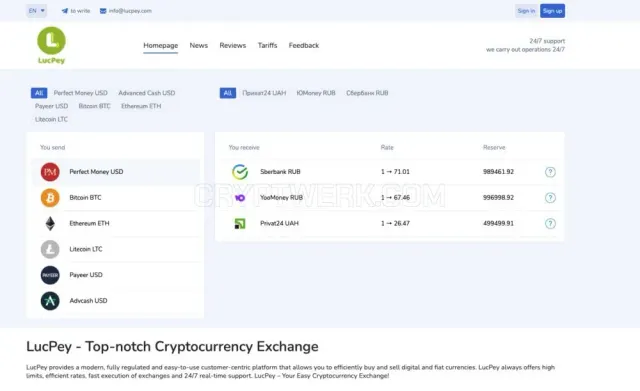This screenshot has width=640, height=391.
Task: Click the Sign up button
Action: [553, 11]
